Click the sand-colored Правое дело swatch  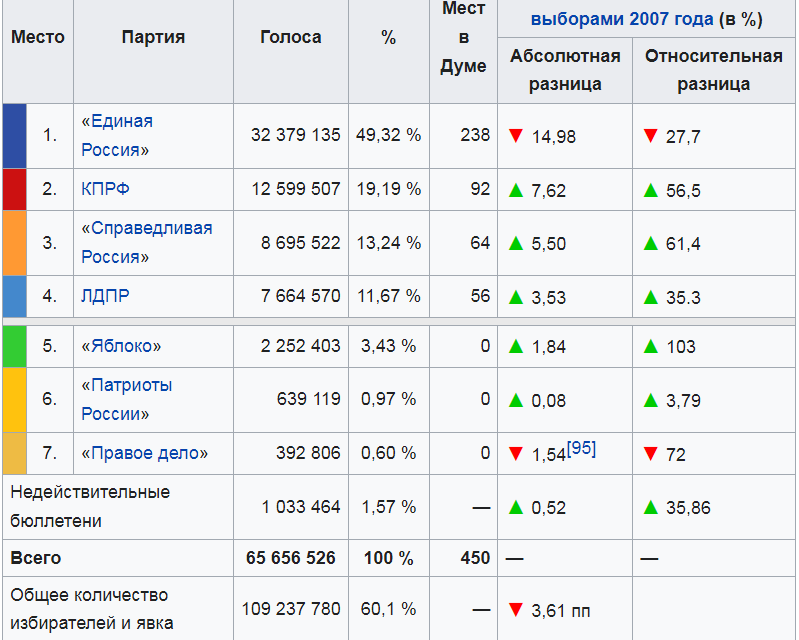pos(14,454)
